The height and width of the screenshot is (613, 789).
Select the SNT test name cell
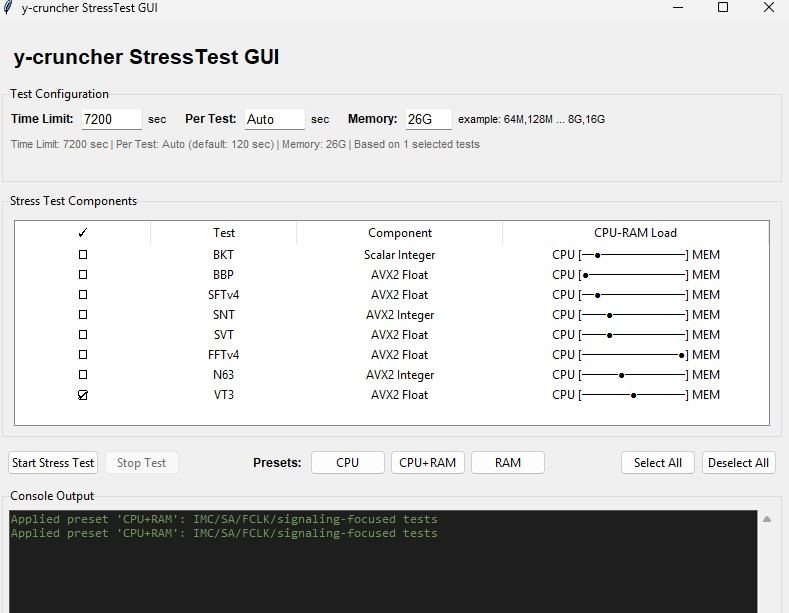[x=223, y=315]
